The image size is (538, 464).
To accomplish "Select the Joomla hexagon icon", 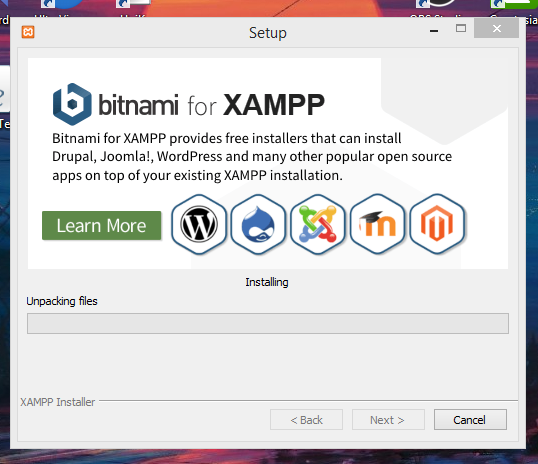I will point(318,224).
